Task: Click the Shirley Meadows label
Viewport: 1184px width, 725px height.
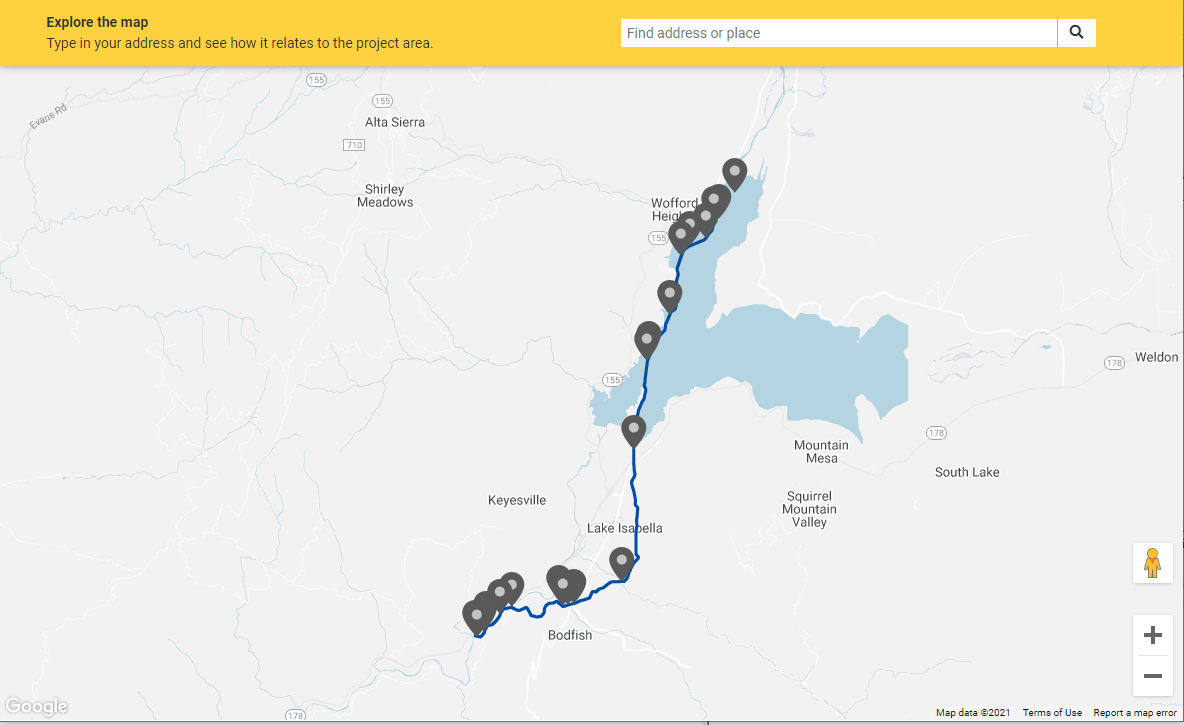Action: (x=385, y=195)
